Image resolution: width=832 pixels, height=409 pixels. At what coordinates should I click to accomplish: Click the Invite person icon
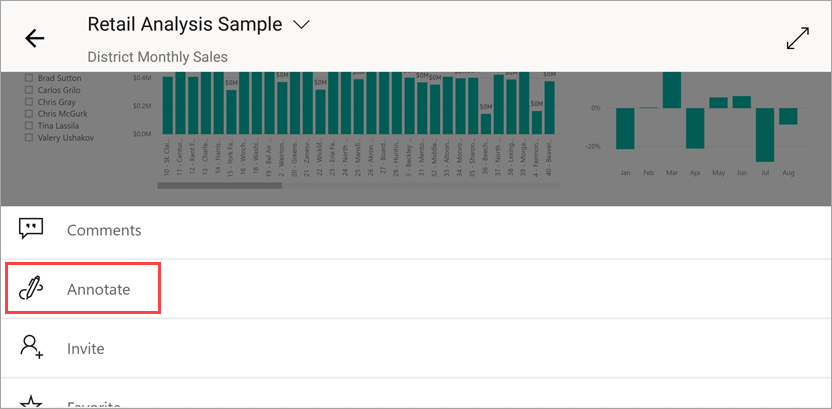(31, 348)
